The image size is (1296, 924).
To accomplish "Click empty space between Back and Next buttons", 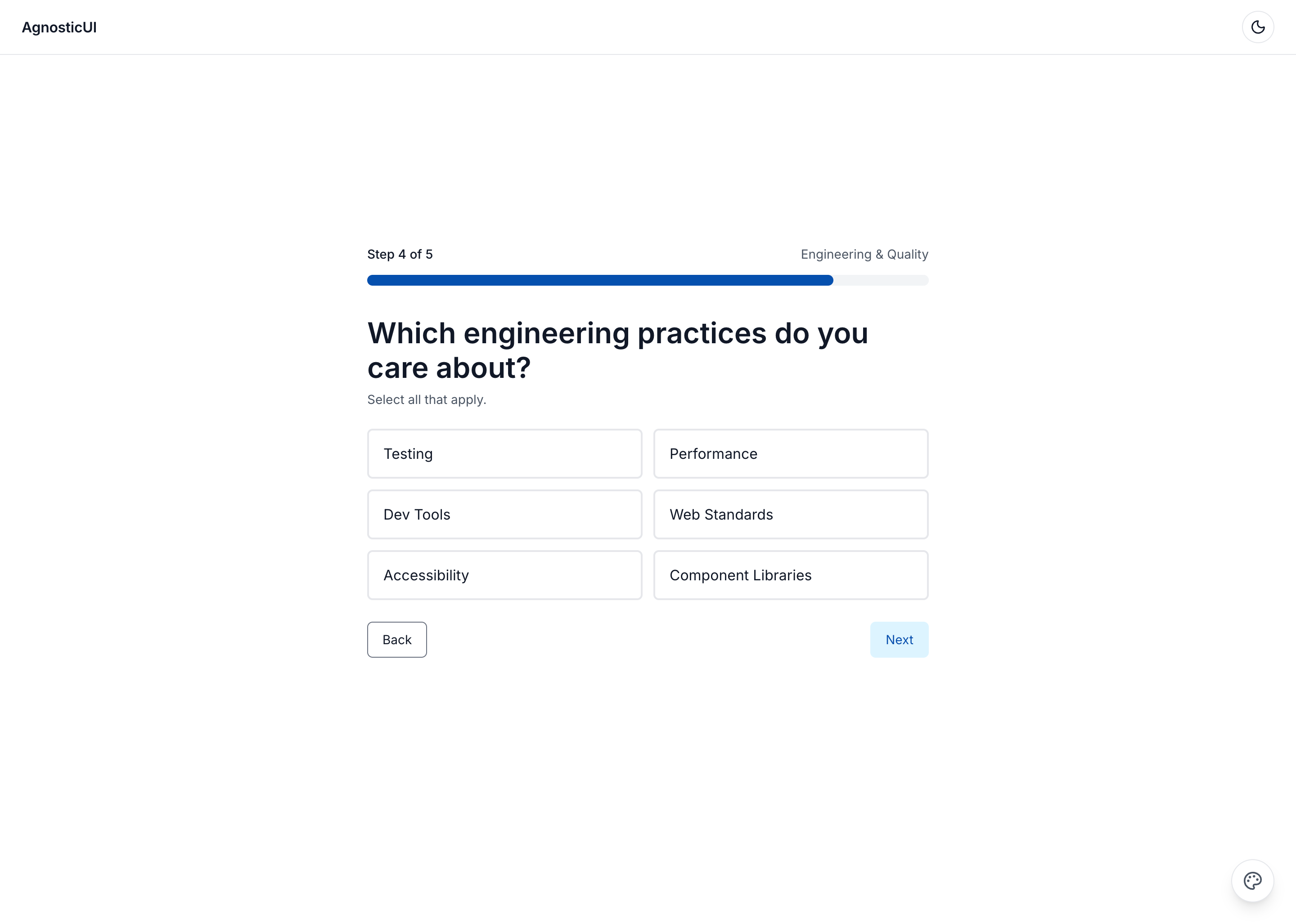I will click(x=648, y=640).
